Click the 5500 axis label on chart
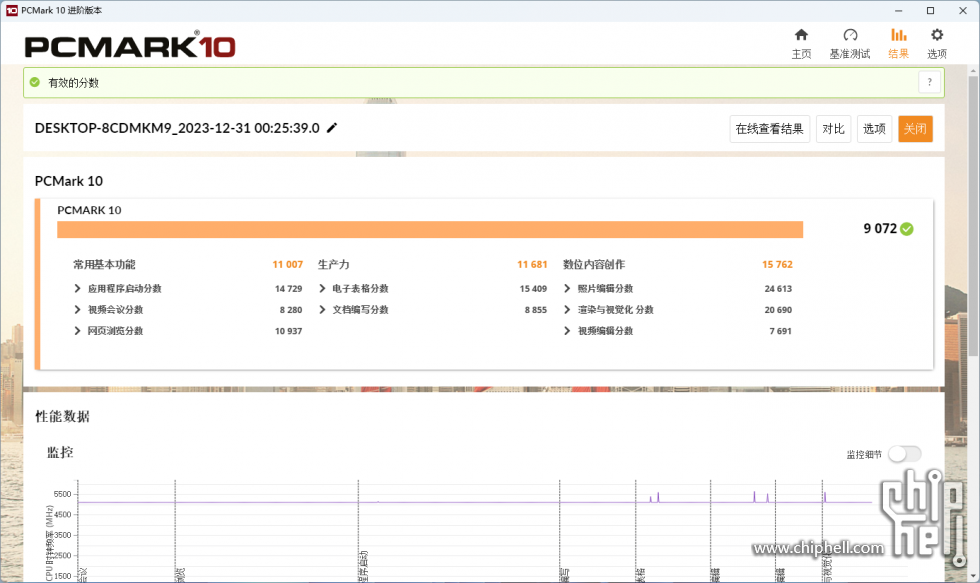 pos(62,494)
